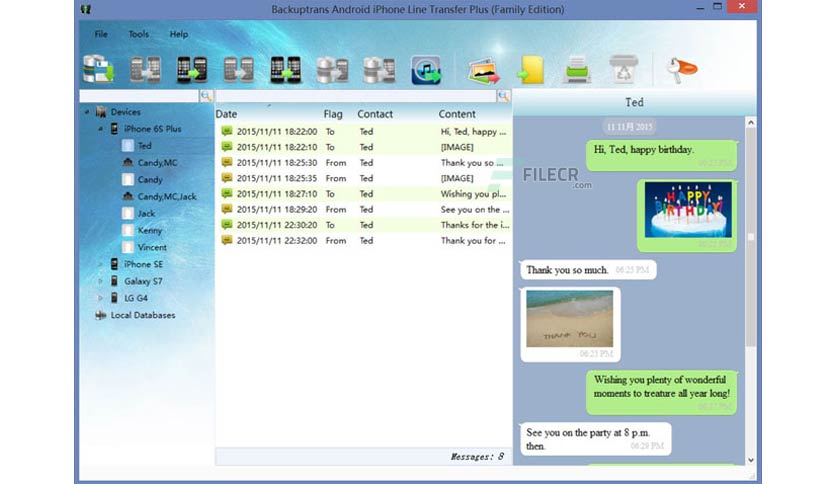Click the 'Wishing you plenty of wonderful' bubble
Screen dimensions: 836x484
[x=662, y=393]
